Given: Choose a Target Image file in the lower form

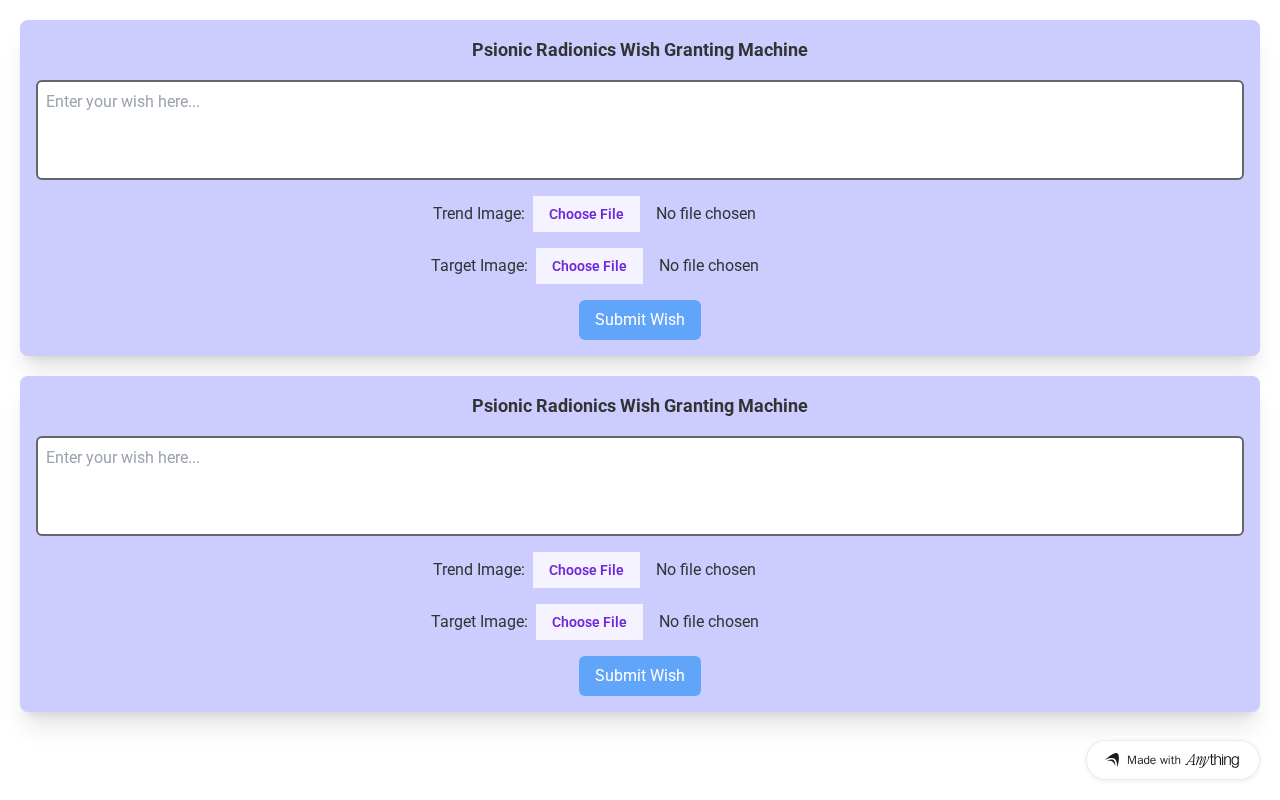Looking at the screenshot, I should [589, 622].
